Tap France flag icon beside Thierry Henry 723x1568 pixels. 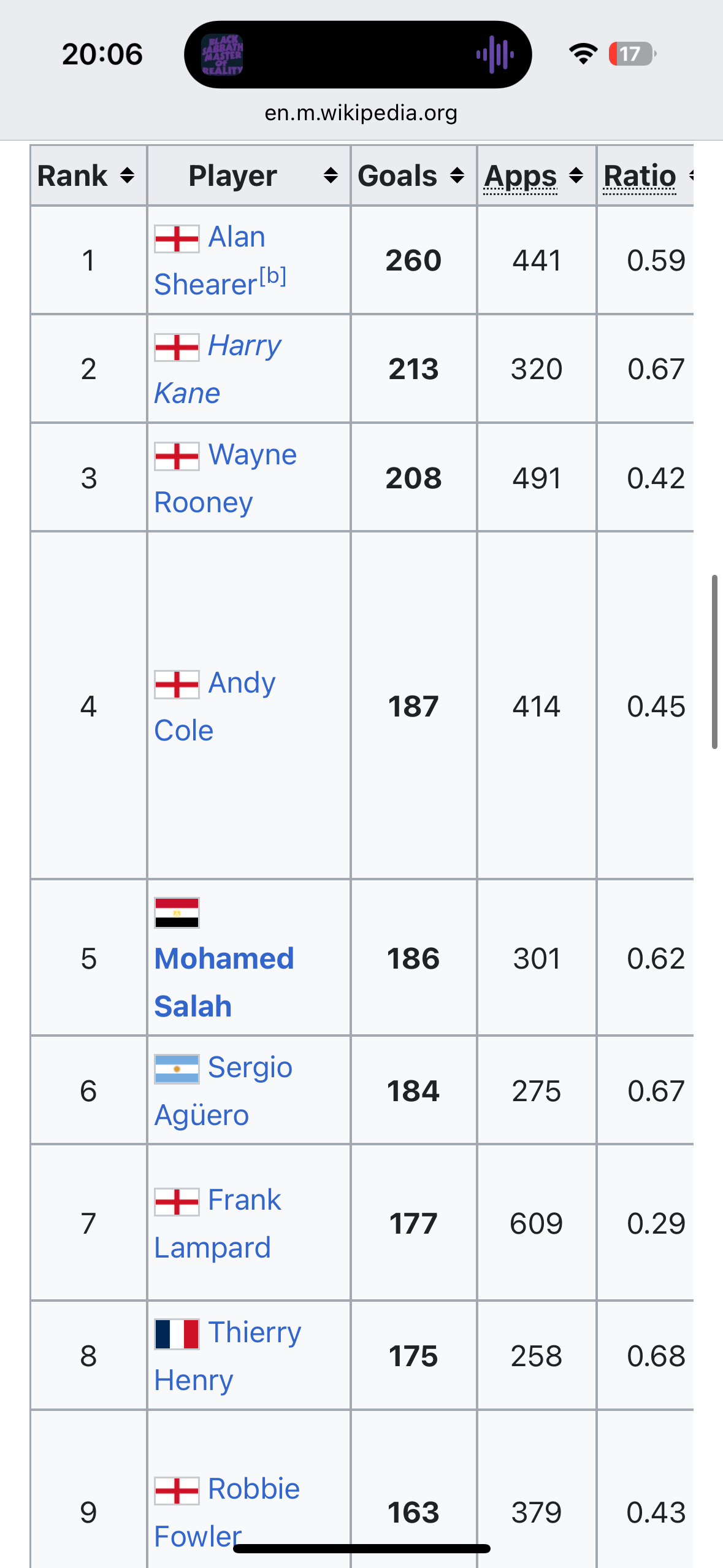177,1334
